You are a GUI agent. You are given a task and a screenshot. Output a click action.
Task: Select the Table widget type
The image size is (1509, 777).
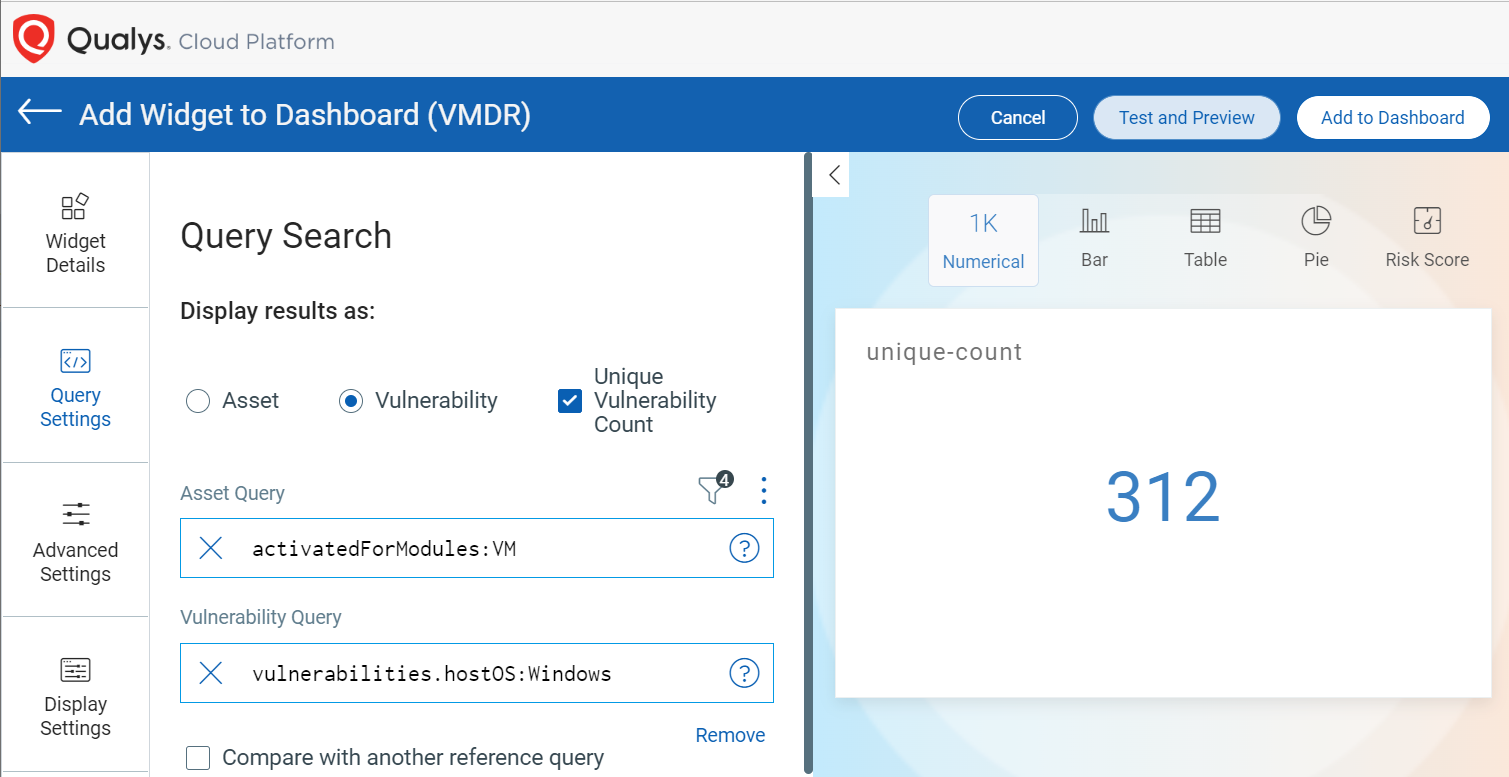(x=1205, y=238)
